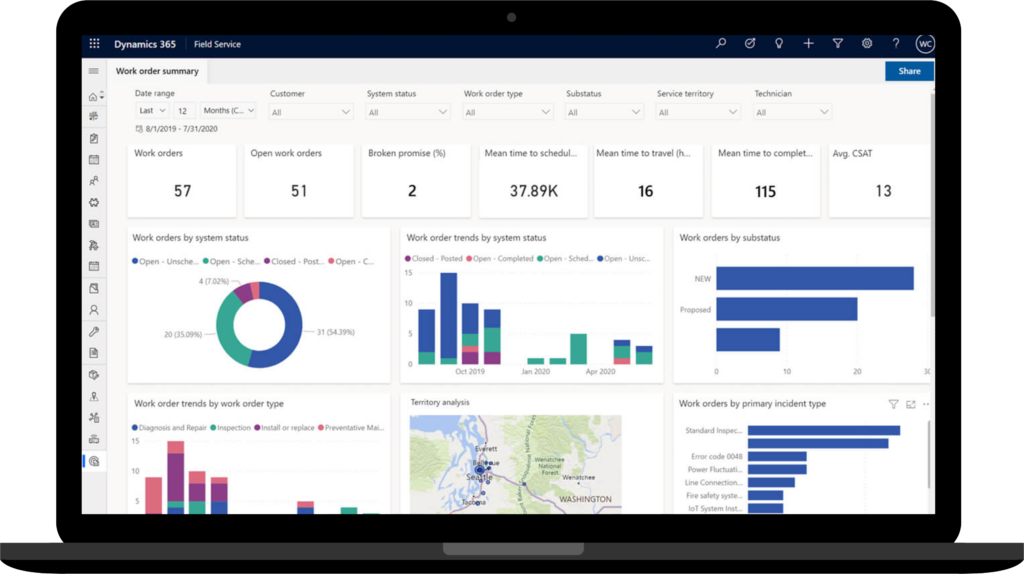
Task: Open more options on incident type chart
Action: click(x=926, y=404)
